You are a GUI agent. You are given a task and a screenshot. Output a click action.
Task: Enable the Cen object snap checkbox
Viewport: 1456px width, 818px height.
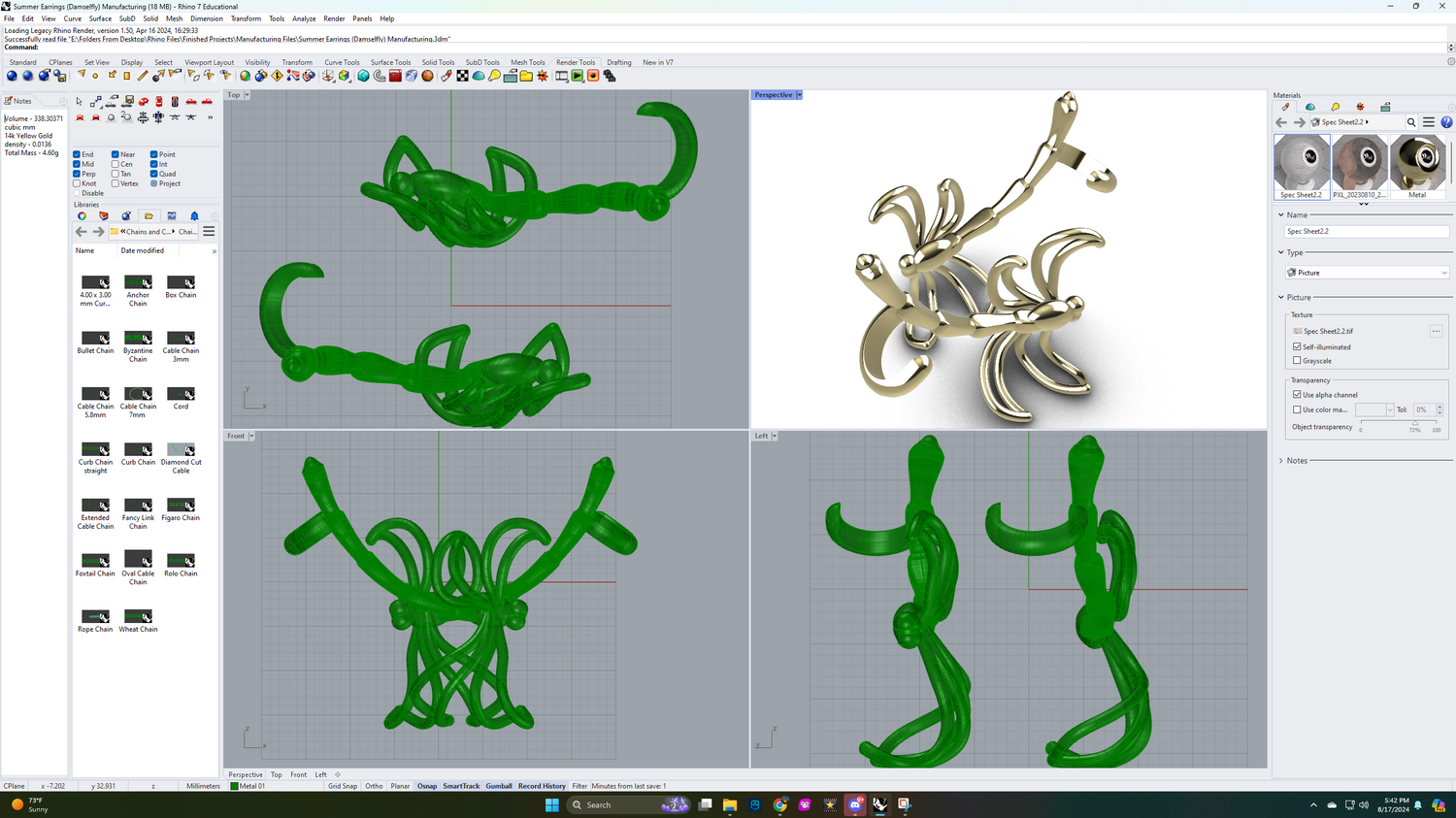pyautogui.click(x=116, y=164)
